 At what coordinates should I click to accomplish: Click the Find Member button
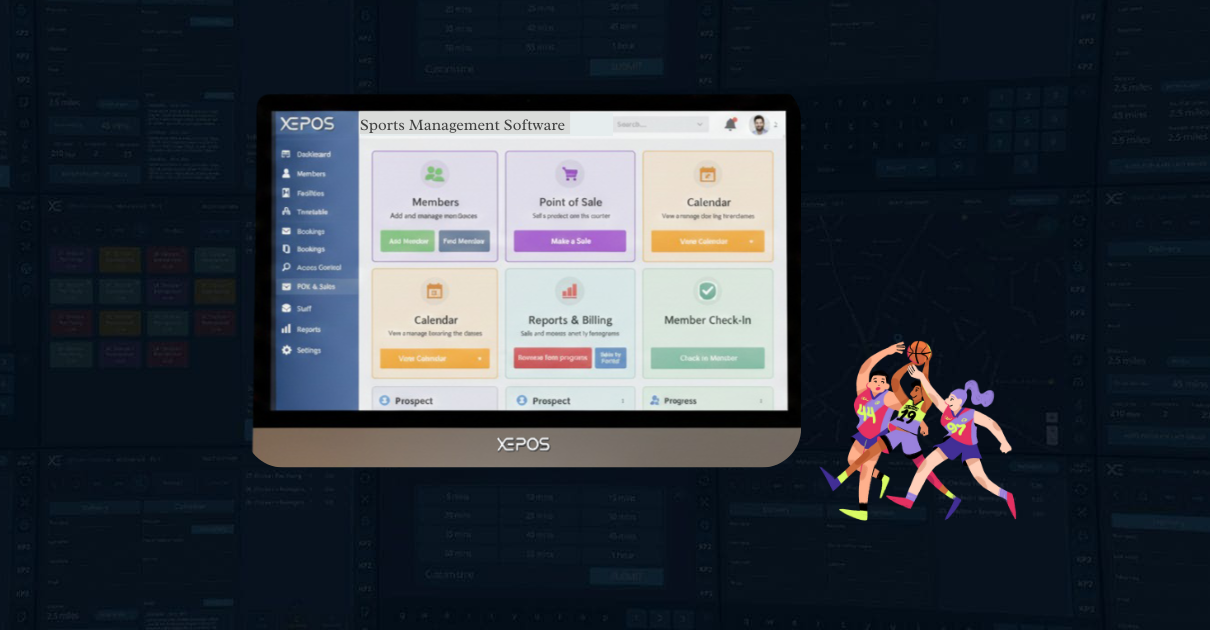click(x=464, y=241)
